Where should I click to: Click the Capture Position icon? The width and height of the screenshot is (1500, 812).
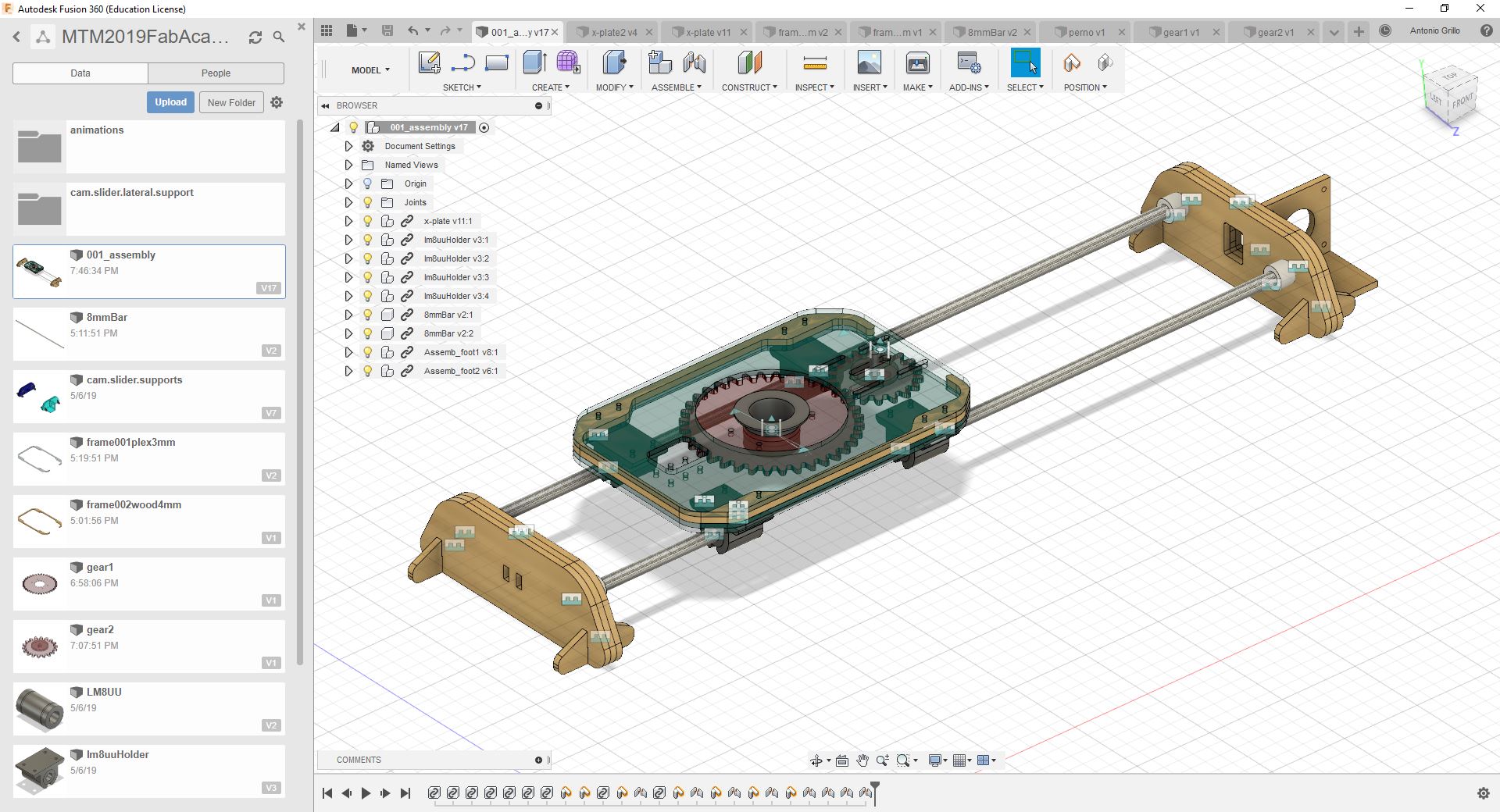(x=1072, y=62)
